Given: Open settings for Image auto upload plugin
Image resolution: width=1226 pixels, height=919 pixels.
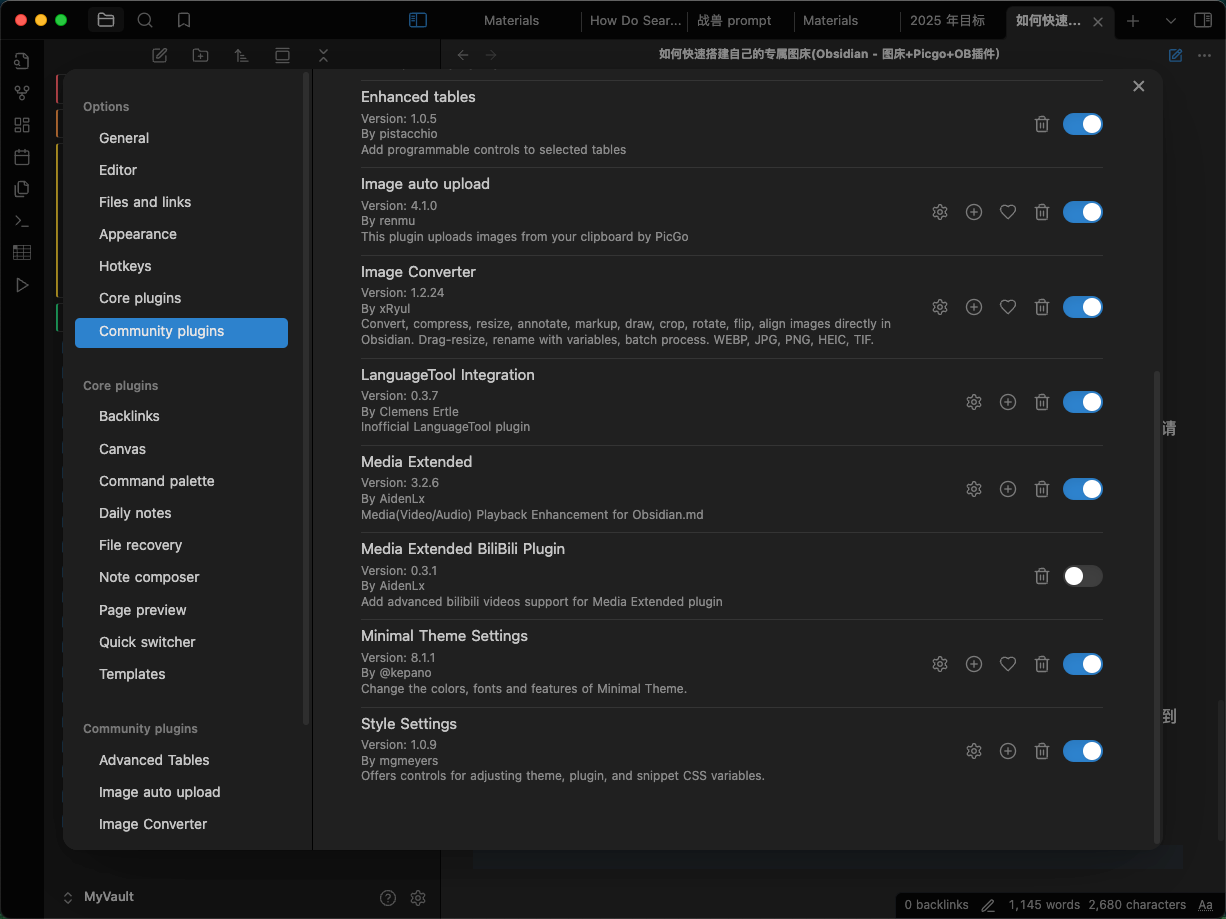Looking at the screenshot, I should (x=939, y=212).
